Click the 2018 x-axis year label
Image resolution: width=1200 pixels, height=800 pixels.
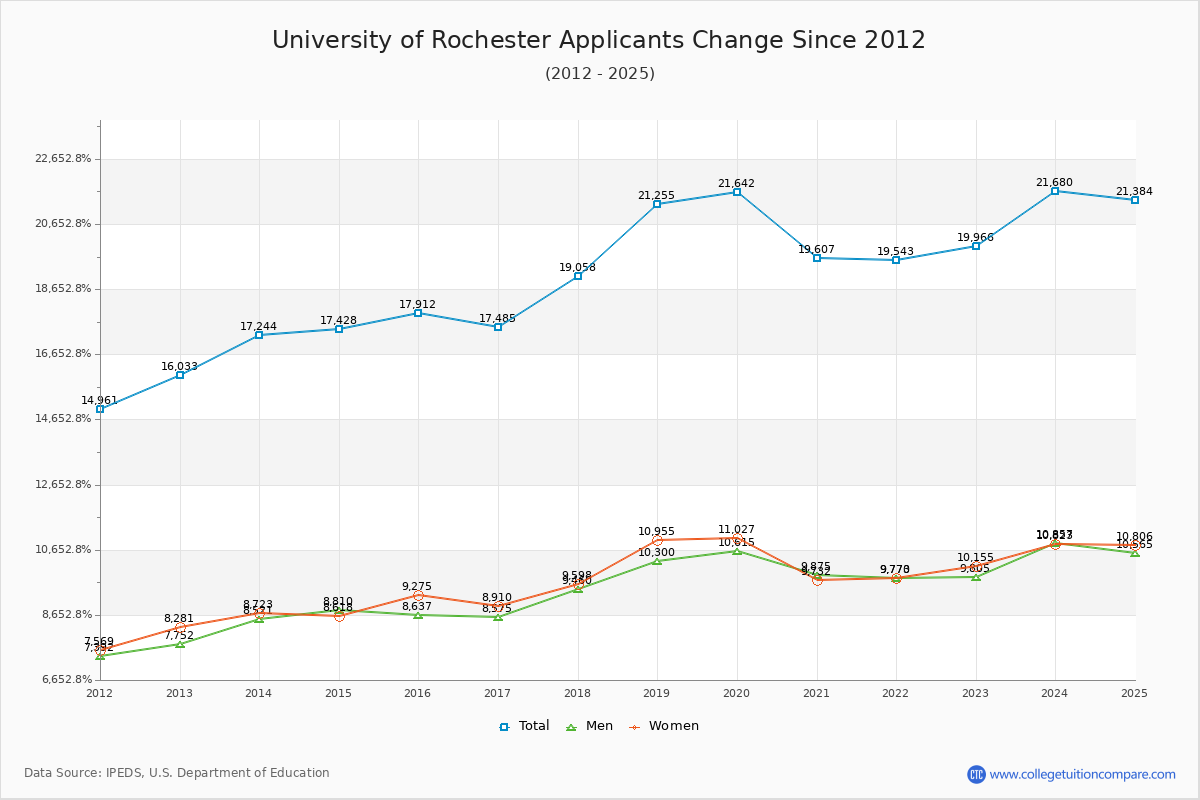coord(576,691)
